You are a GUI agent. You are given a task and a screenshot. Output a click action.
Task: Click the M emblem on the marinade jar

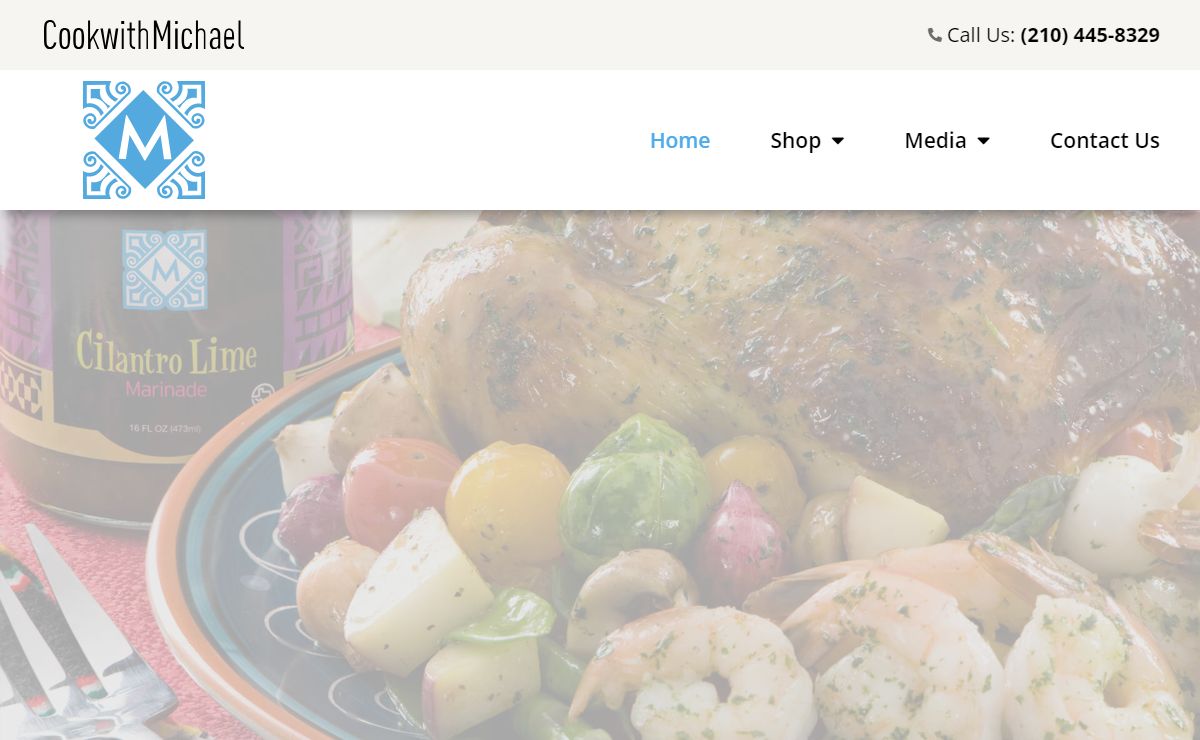(164, 270)
